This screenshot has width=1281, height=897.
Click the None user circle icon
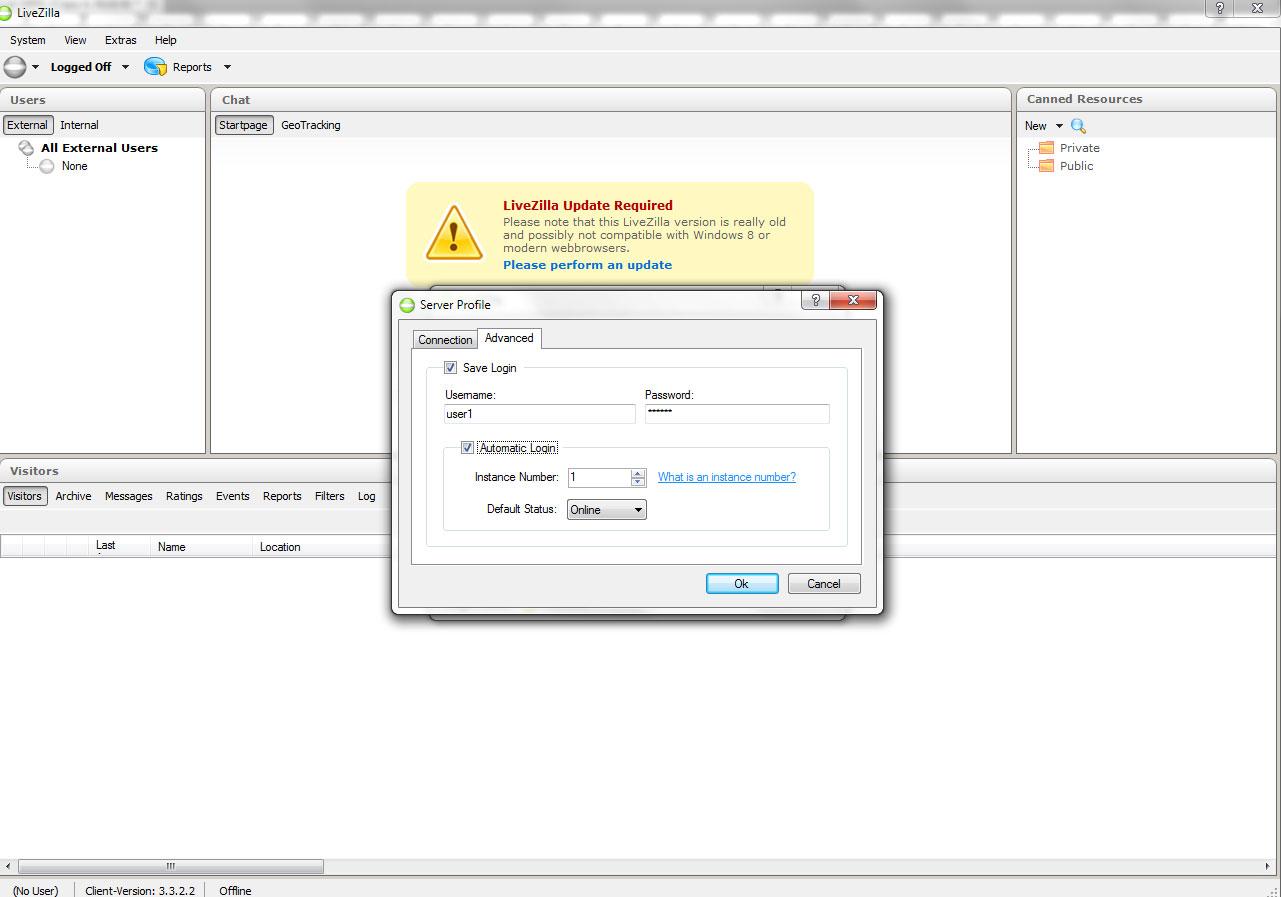click(47, 166)
